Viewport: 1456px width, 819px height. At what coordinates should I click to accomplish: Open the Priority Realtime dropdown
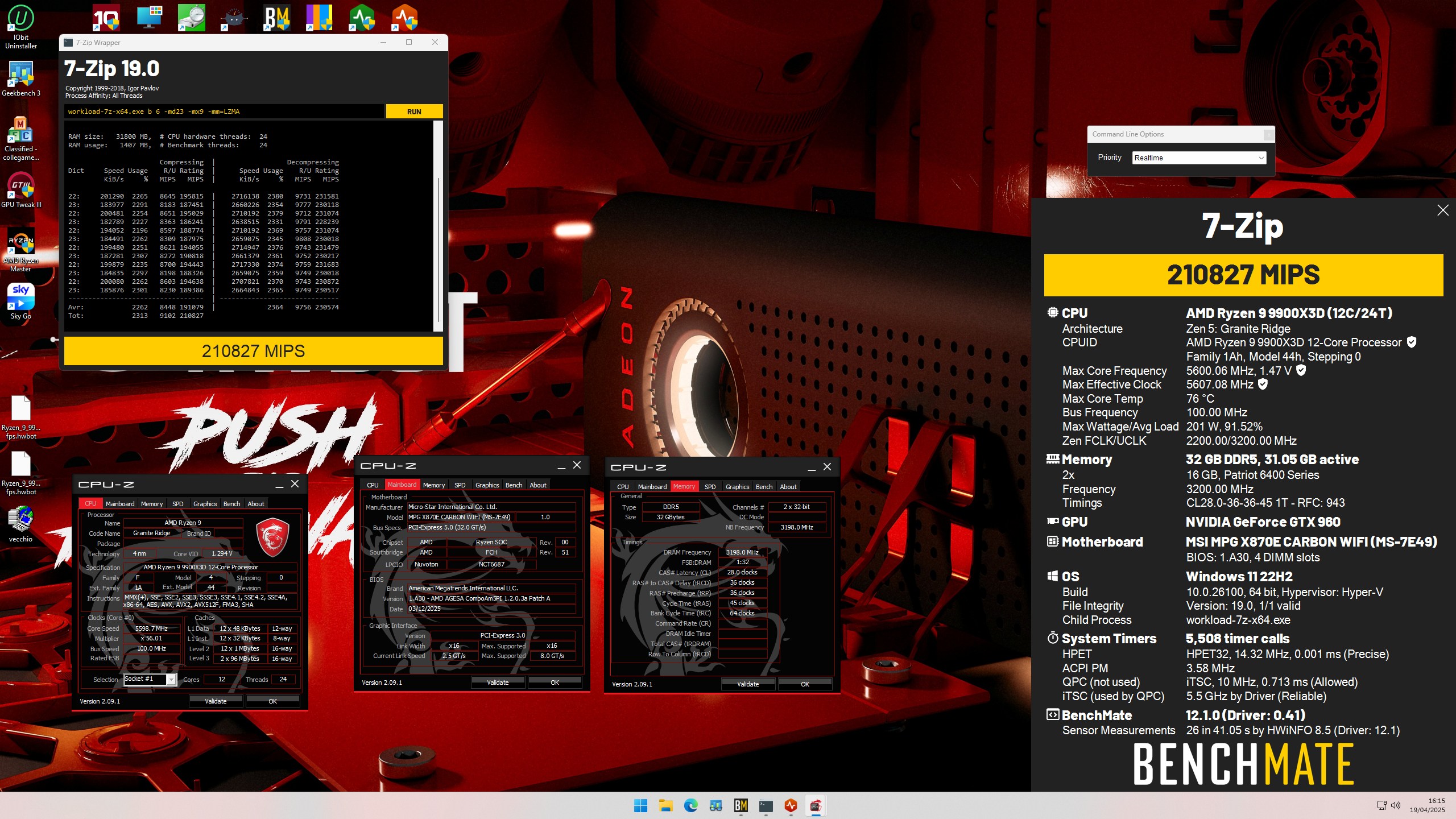click(x=1198, y=158)
